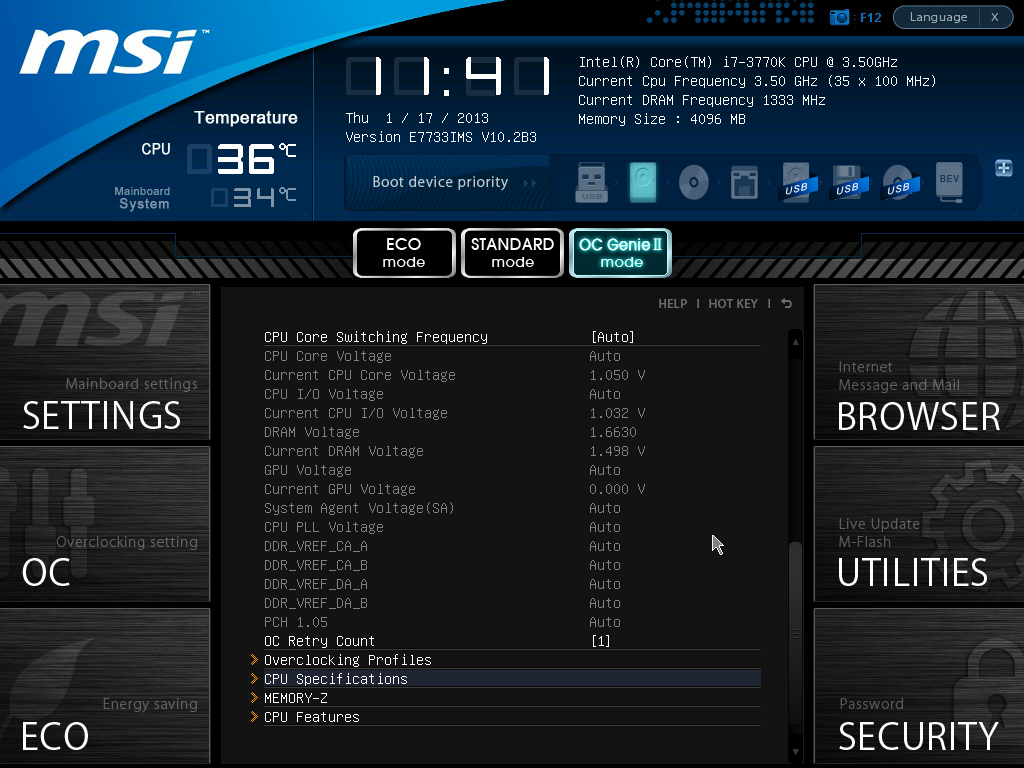Click the CPU I/O Voltage row
The width and height of the screenshot is (1024, 768).
[512, 394]
